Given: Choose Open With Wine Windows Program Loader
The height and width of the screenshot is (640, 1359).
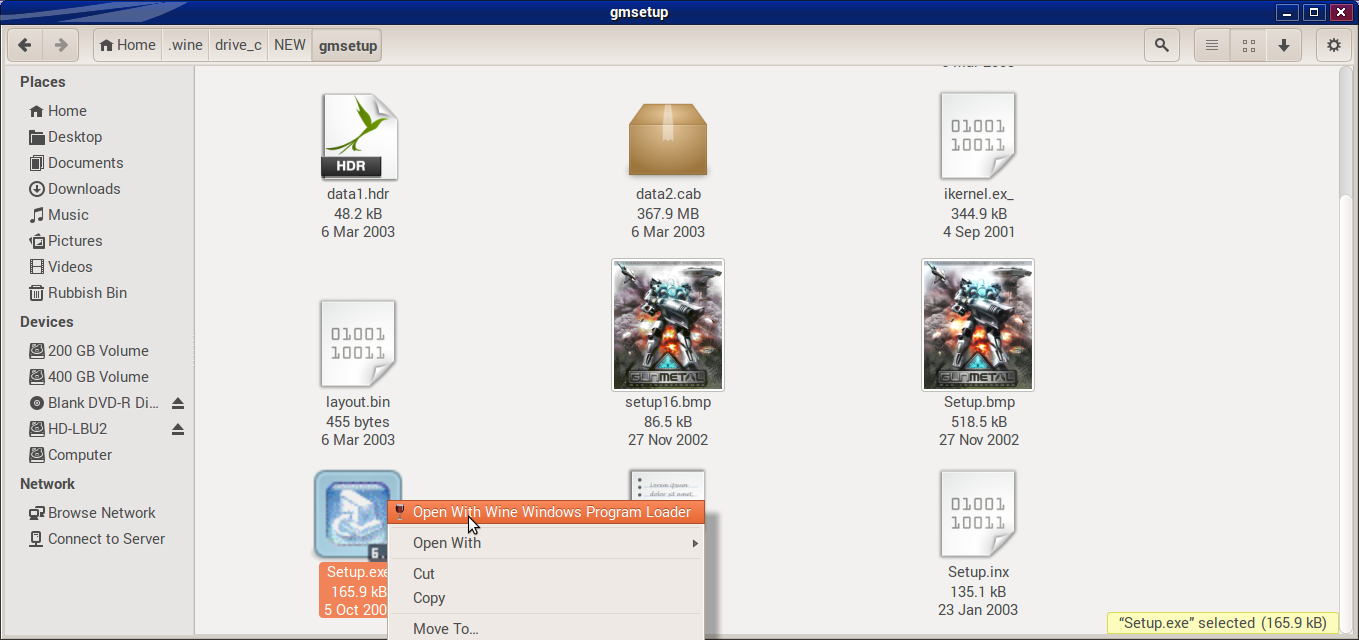Looking at the screenshot, I should coord(551,512).
